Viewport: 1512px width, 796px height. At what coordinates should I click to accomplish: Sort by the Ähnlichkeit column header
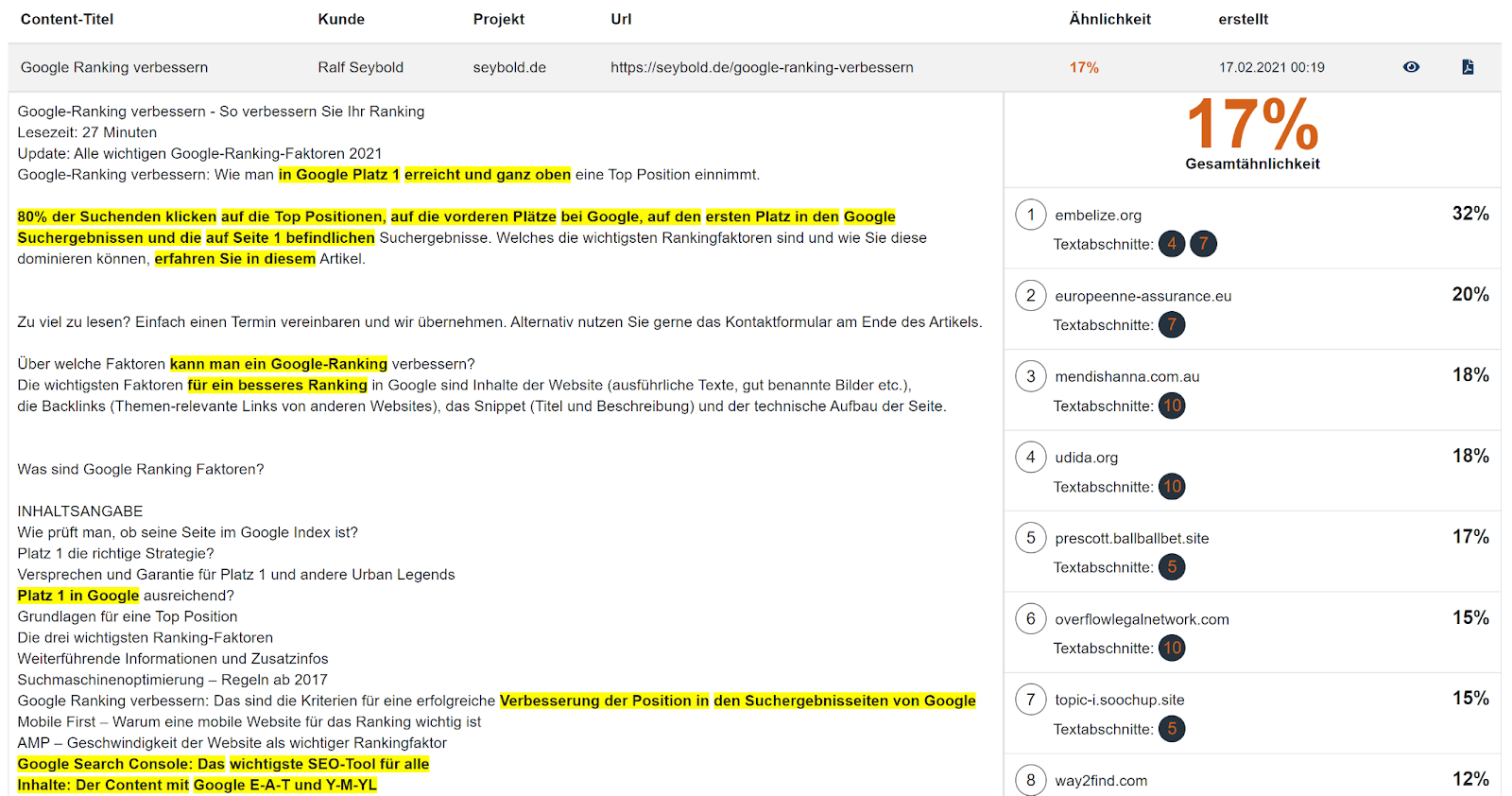point(1110,19)
